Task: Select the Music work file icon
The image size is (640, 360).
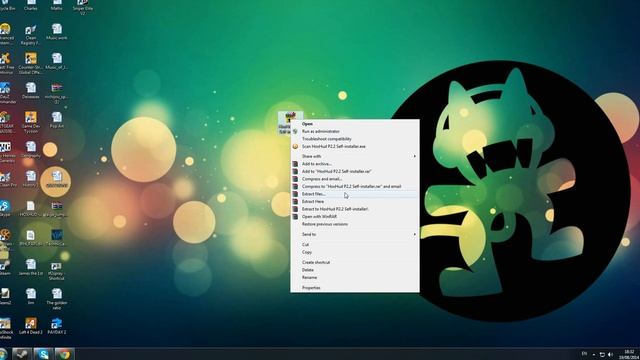Action: pos(57,32)
